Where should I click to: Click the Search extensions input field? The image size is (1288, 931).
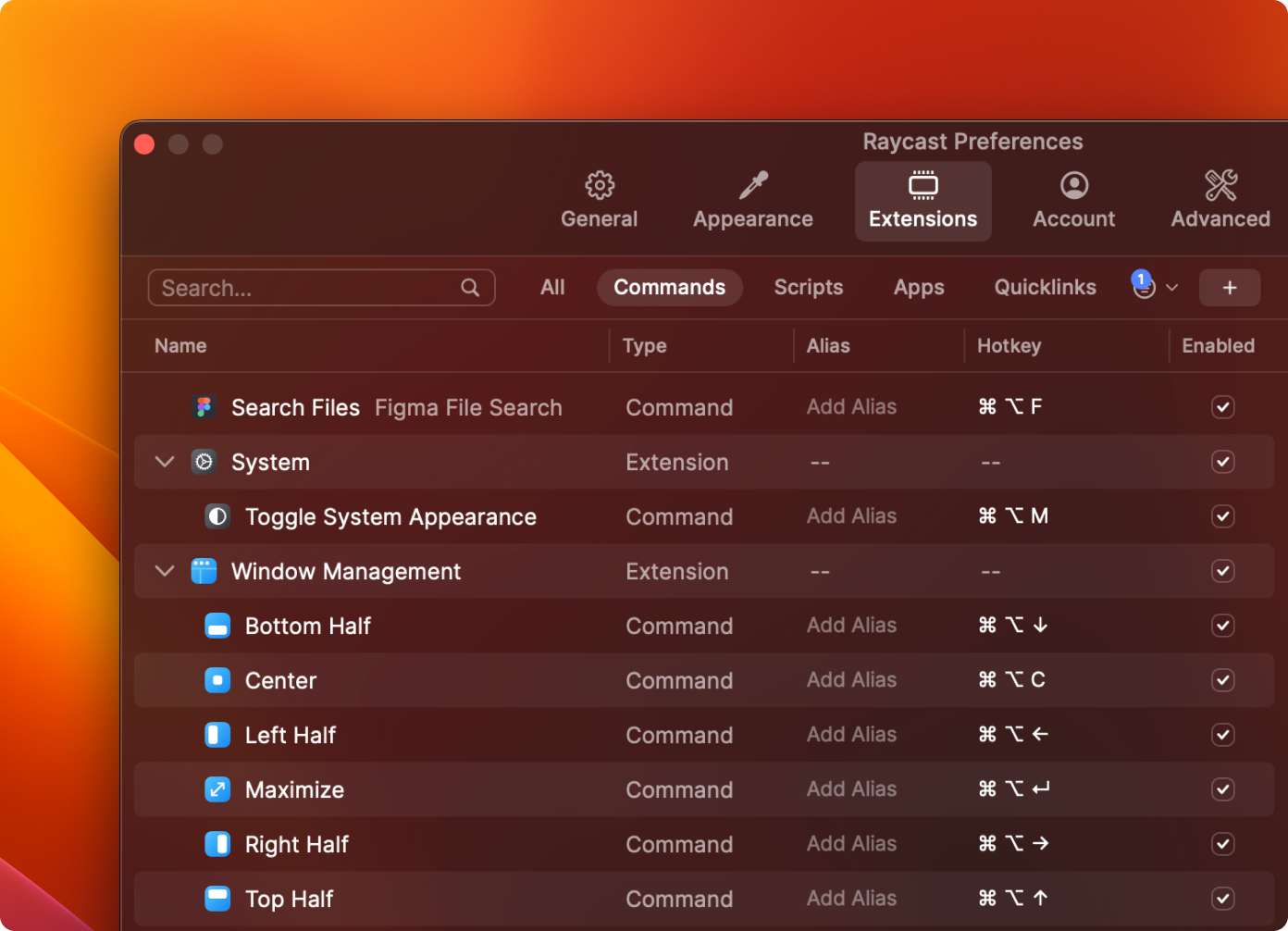click(x=310, y=288)
